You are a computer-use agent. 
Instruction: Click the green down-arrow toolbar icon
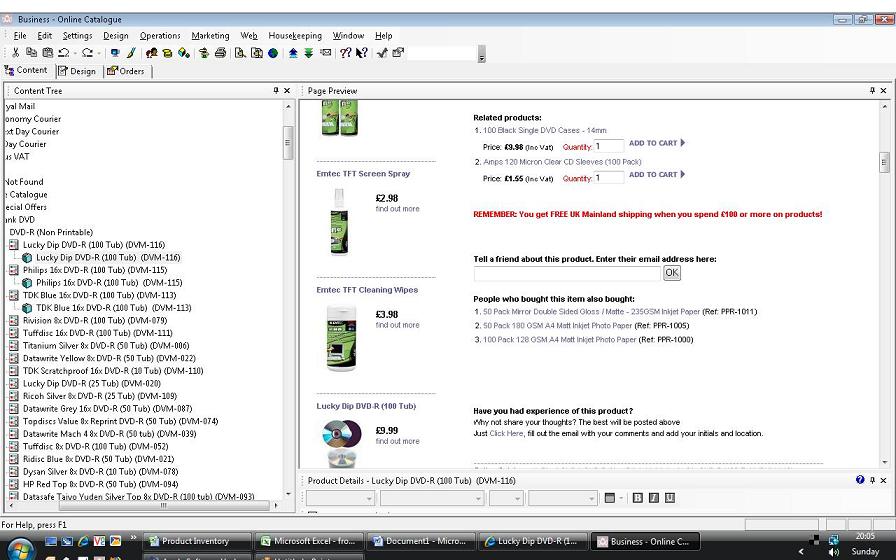tap(308, 53)
